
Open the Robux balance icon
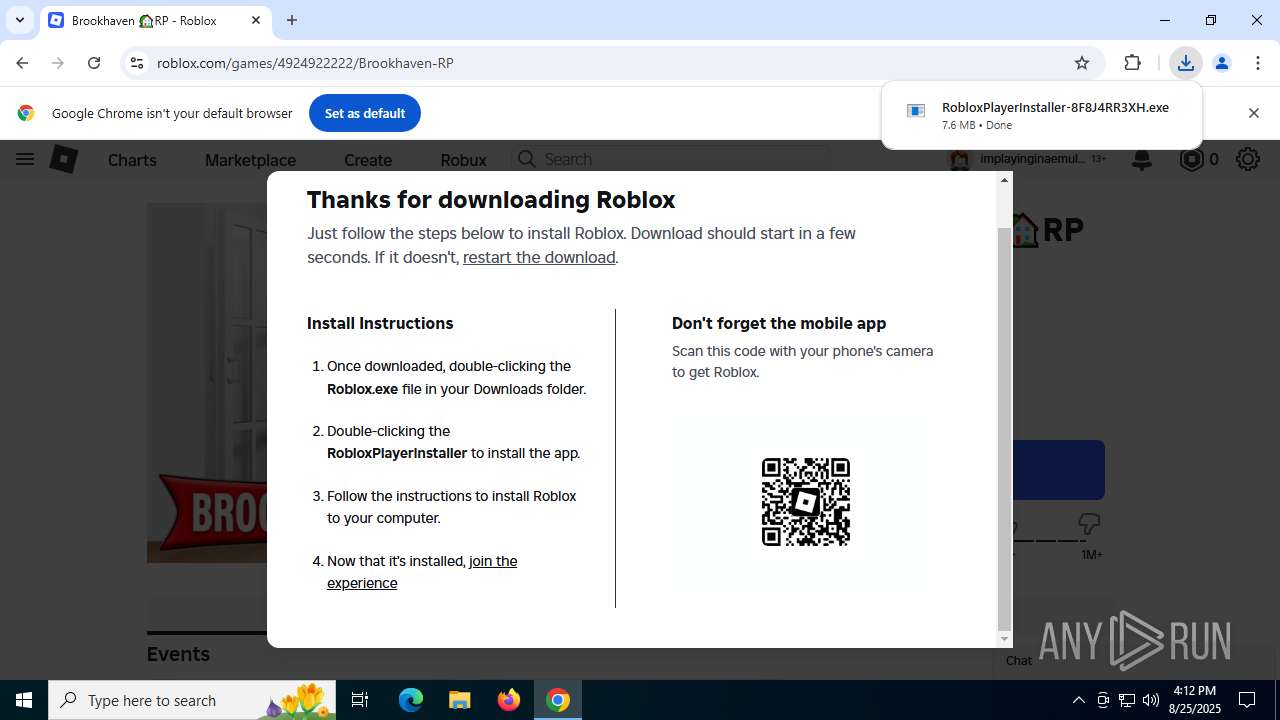tap(1191, 159)
